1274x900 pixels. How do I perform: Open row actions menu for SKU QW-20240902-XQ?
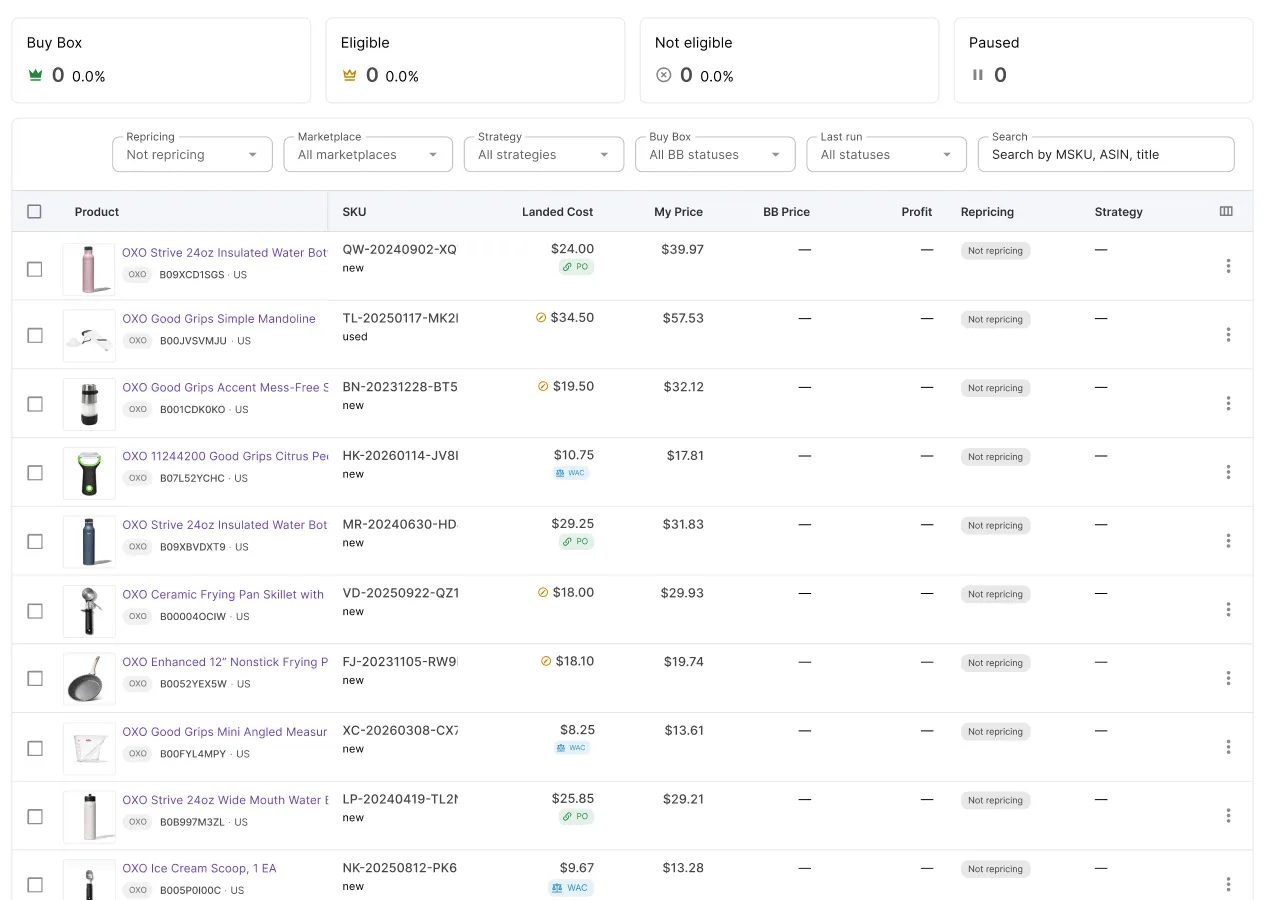(1228, 266)
